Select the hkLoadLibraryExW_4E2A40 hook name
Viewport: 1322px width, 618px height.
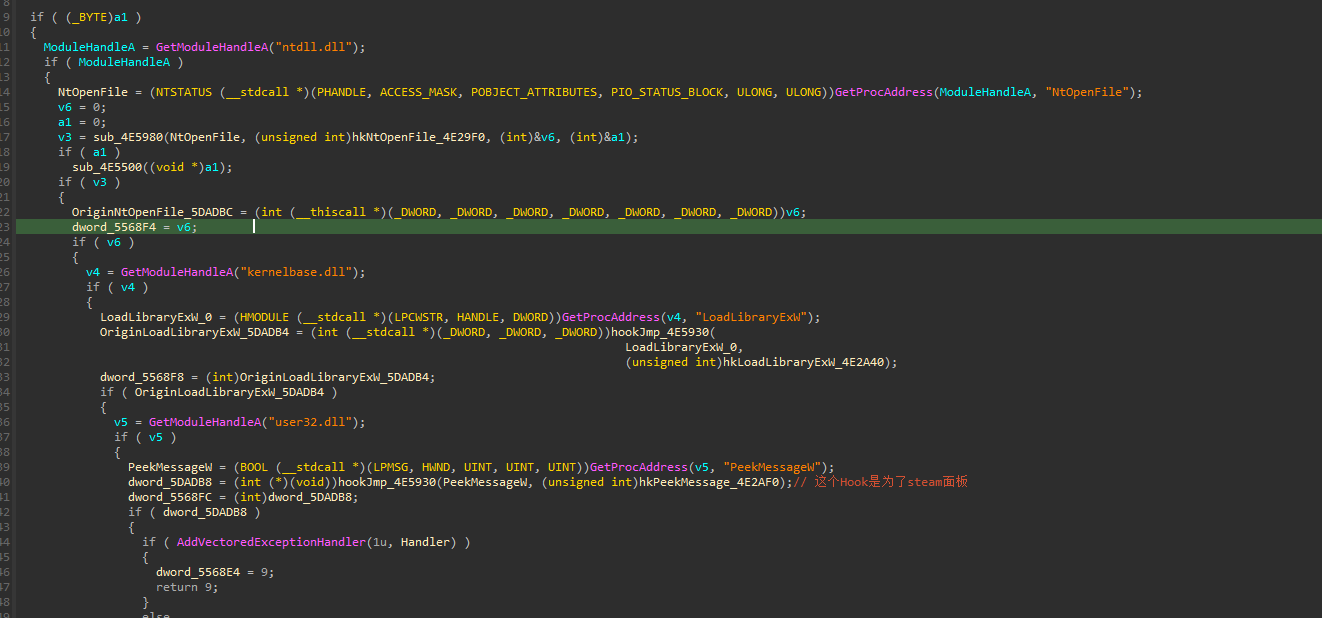808,362
